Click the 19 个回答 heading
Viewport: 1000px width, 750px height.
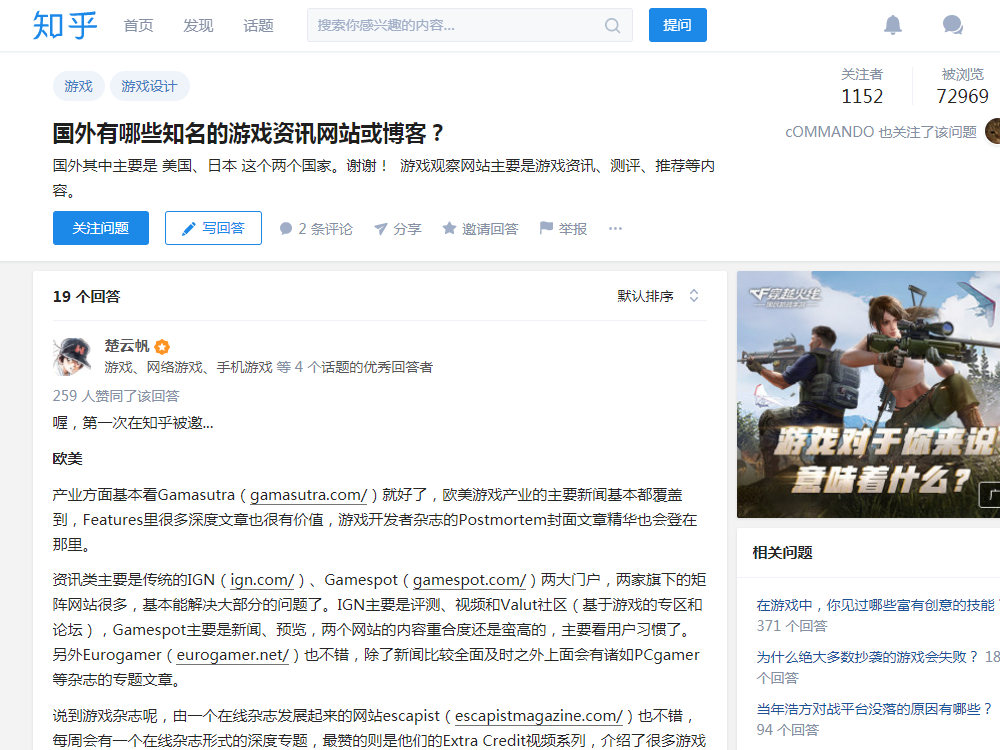click(87, 297)
